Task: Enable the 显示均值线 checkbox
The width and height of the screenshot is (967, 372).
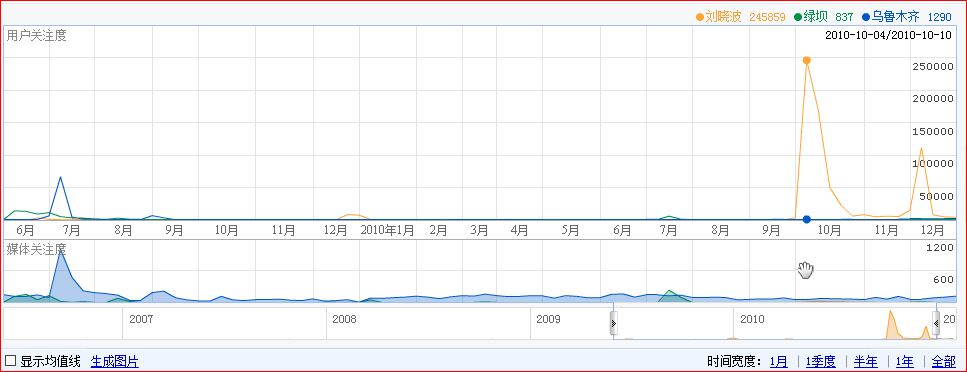Action: pos(11,361)
